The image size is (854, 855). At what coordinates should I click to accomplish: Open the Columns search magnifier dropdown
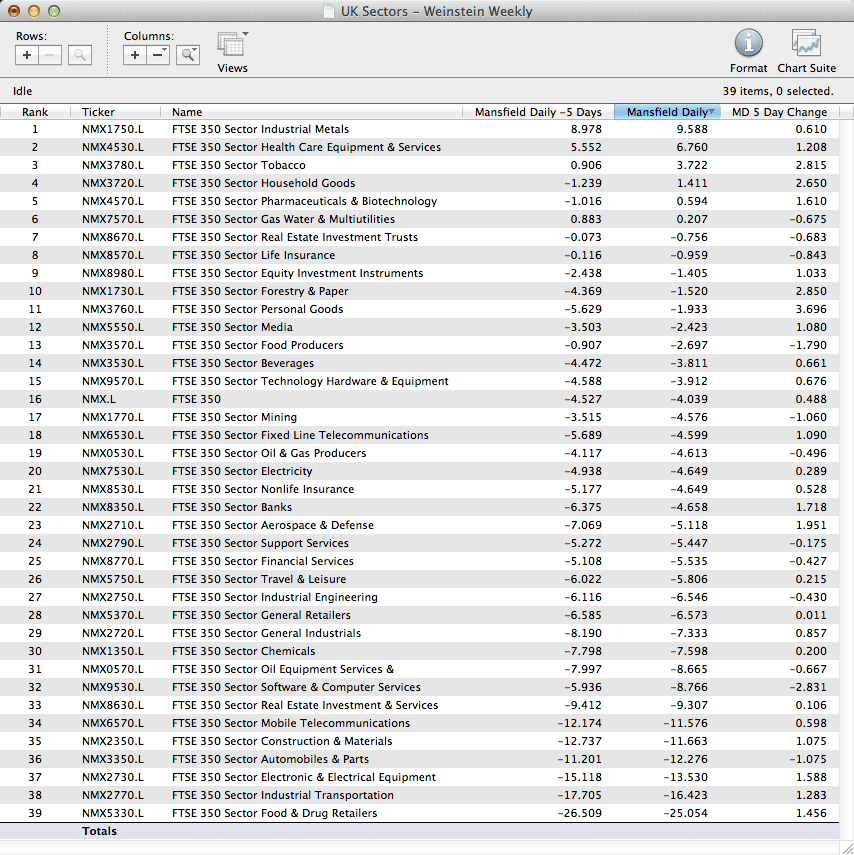[x=187, y=55]
